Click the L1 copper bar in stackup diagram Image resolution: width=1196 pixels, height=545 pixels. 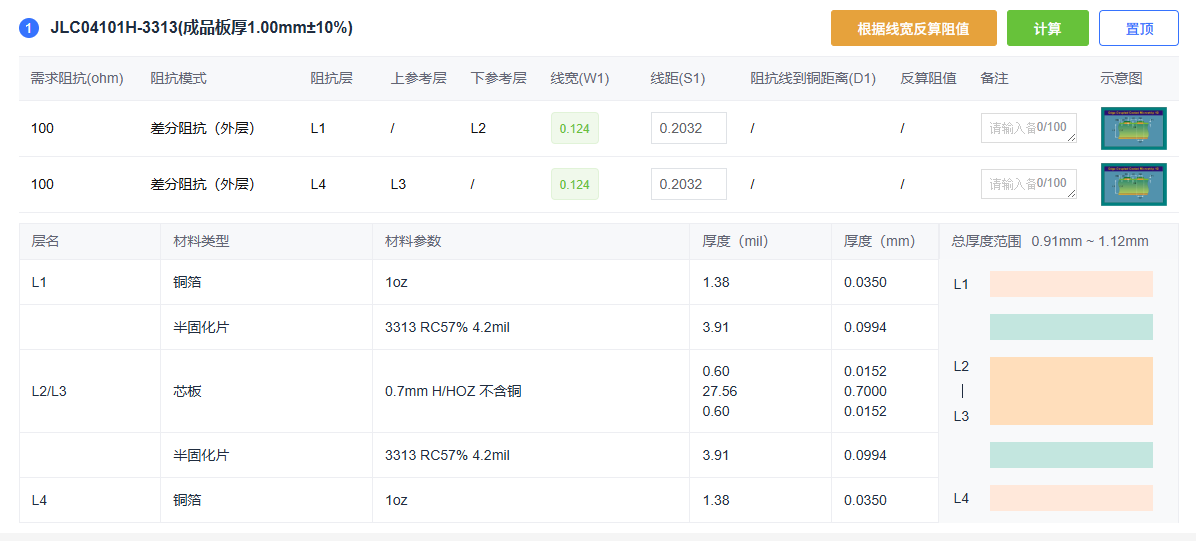[1071, 284]
